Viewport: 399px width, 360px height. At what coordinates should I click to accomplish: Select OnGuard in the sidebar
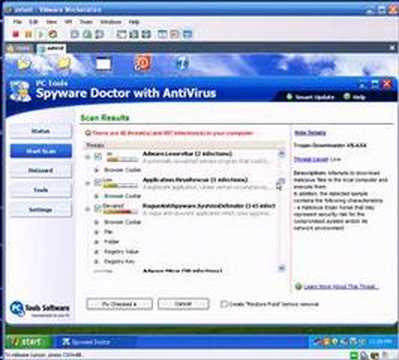point(41,170)
